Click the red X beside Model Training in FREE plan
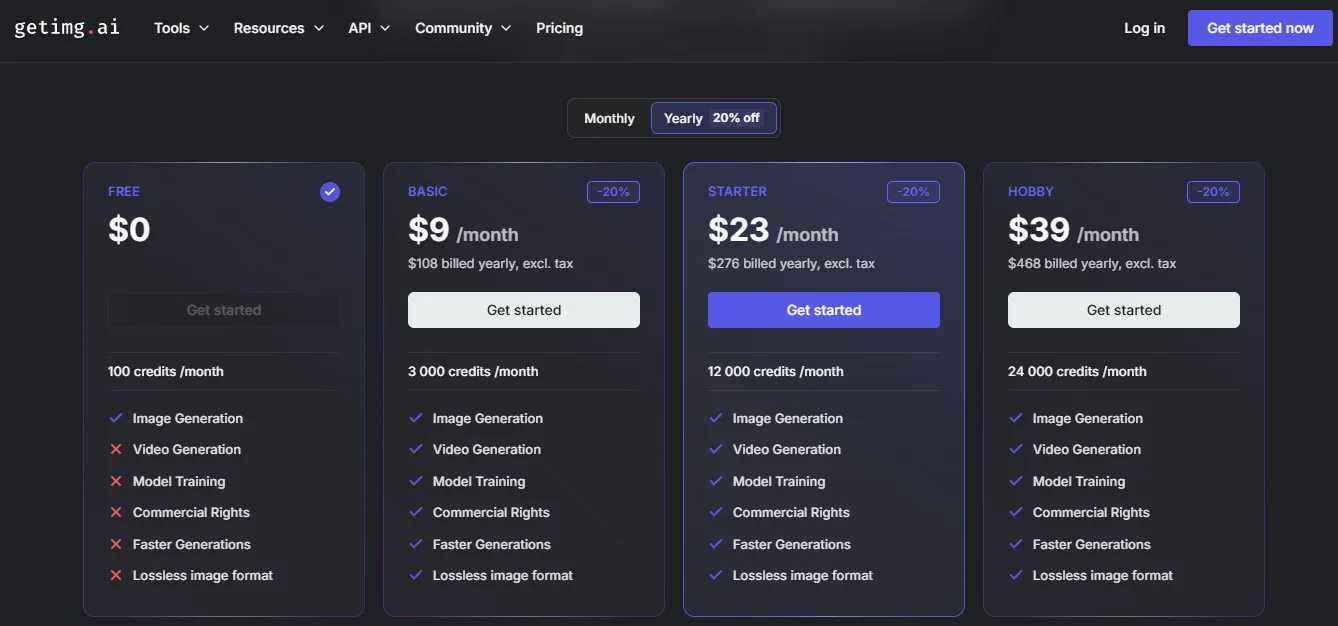Image resolution: width=1338 pixels, height=626 pixels. (114, 481)
